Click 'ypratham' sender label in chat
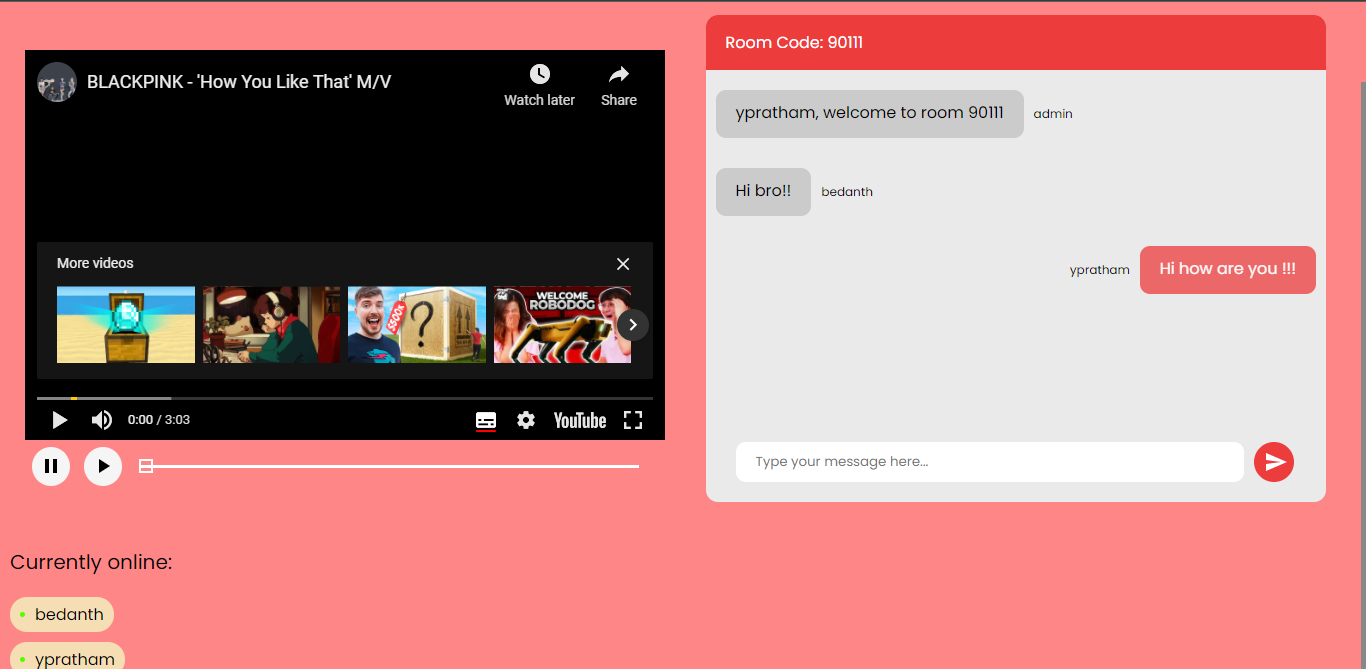This screenshot has width=1366, height=669. coord(1100,270)
